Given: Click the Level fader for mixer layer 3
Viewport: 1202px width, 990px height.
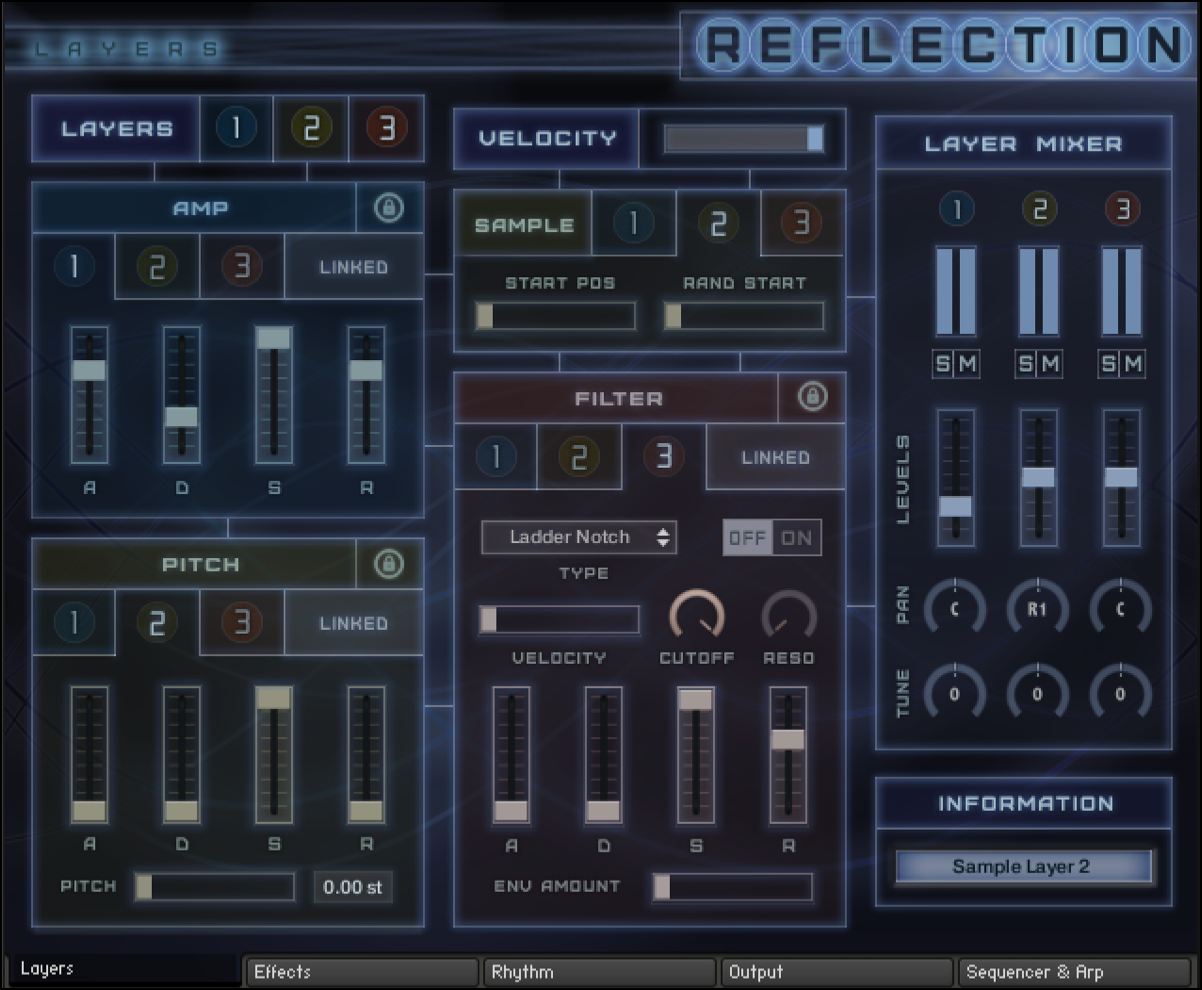Looking at the screenshot, I should (1121, 478).
